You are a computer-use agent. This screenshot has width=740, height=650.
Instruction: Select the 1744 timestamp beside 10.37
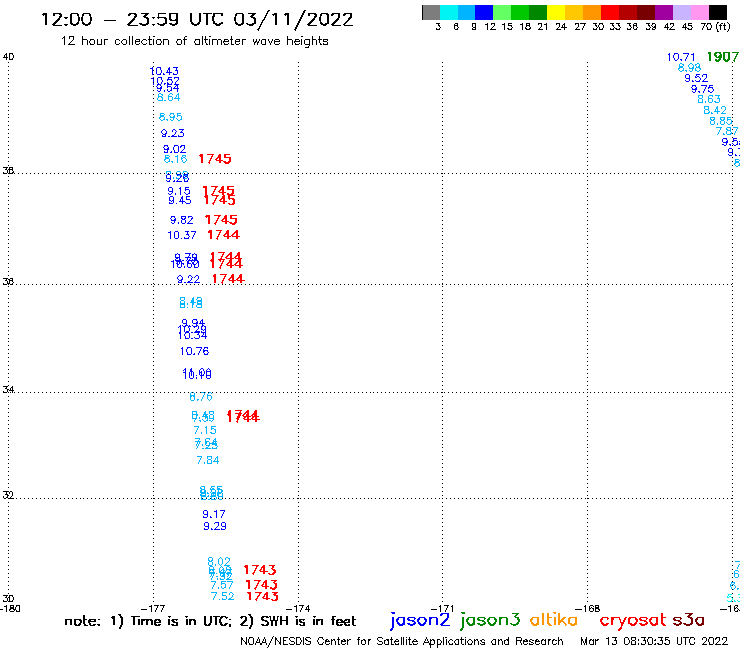224,235
